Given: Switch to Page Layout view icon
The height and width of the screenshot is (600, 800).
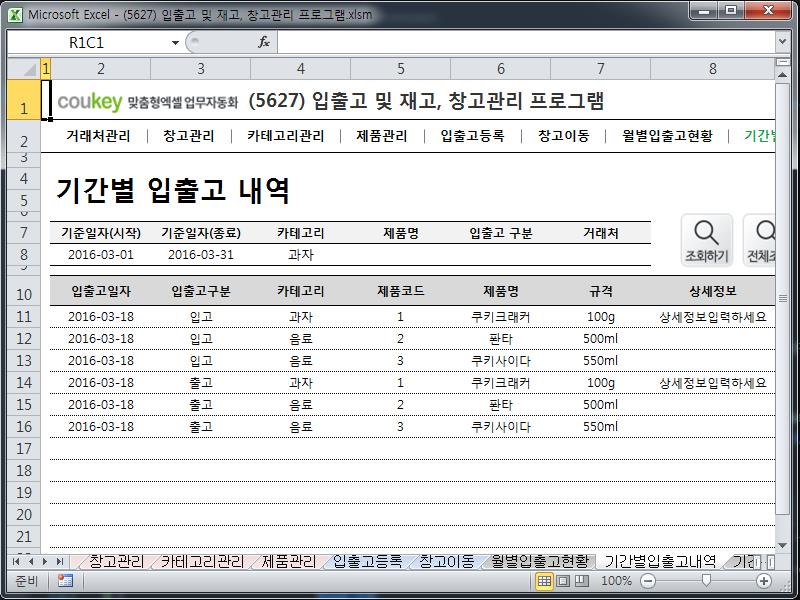Looking at the screenshot, I should coord(563,581).
